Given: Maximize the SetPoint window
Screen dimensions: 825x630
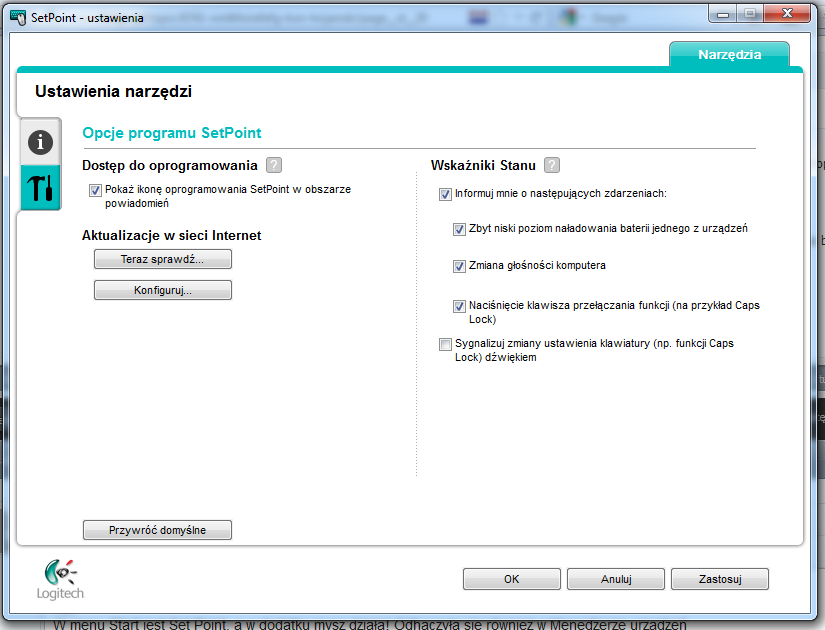Looking at the screenshot, I should (x=750, y=14).
